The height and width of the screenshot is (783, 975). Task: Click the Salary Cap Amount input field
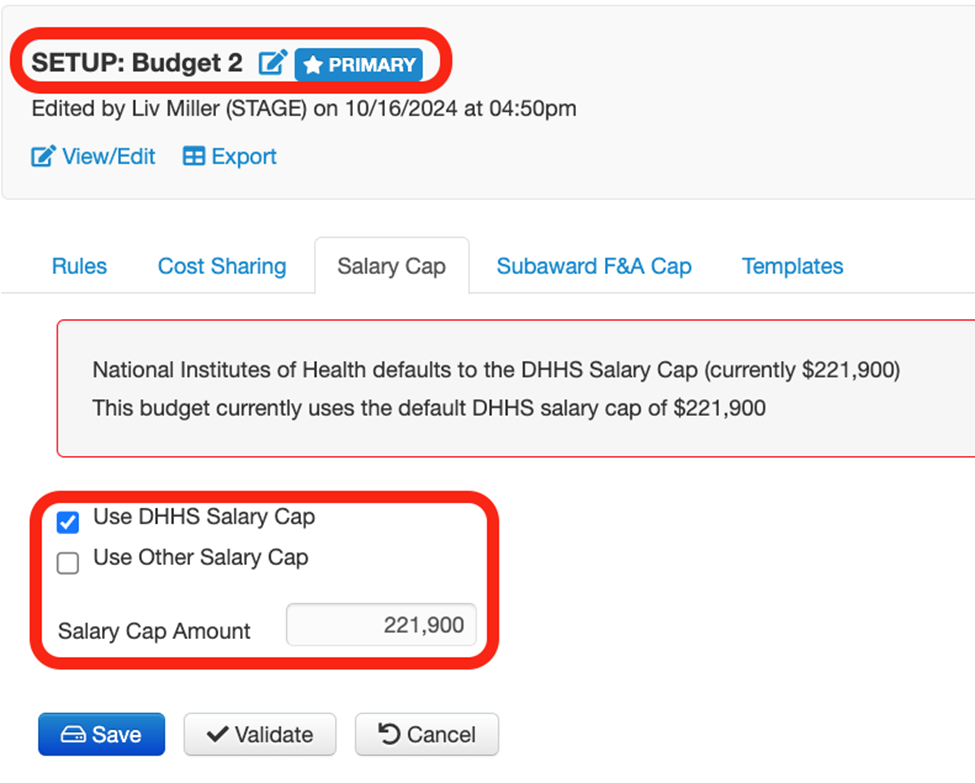point(381,626)
